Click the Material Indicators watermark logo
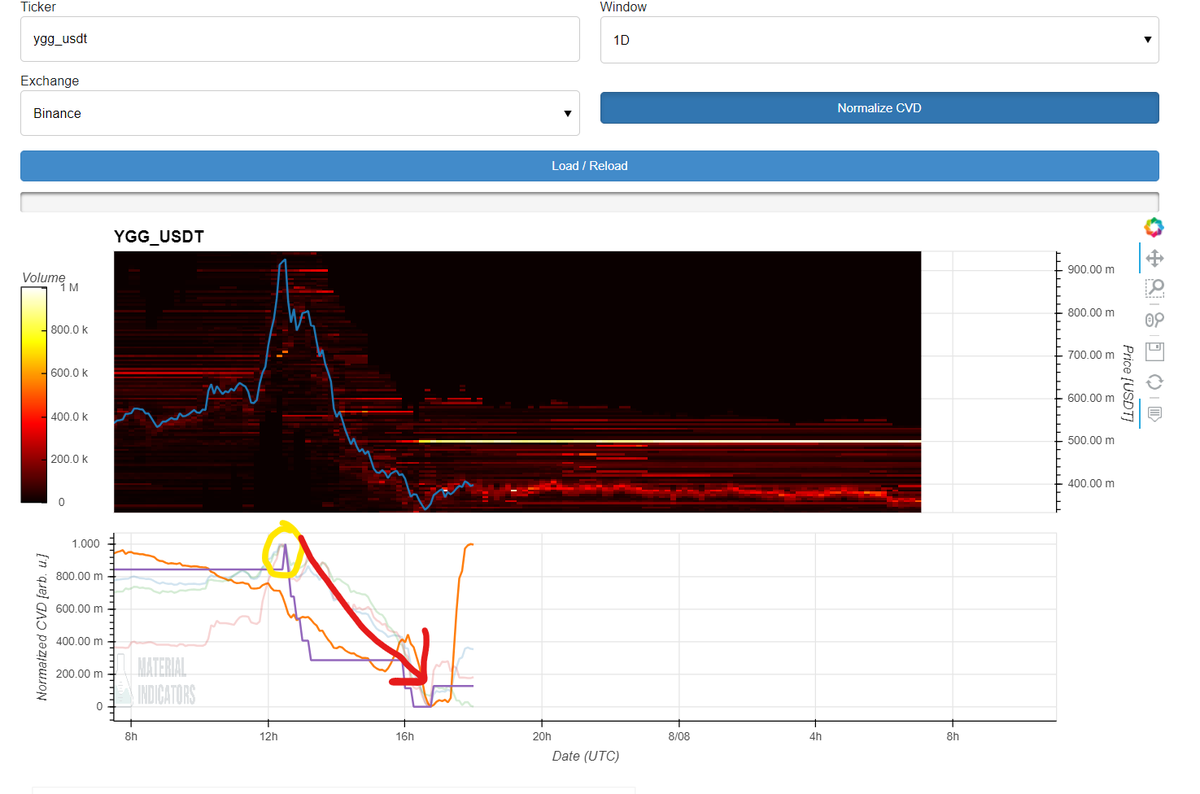The width and height of the screenshot is (1200, 794). (157, 680)
